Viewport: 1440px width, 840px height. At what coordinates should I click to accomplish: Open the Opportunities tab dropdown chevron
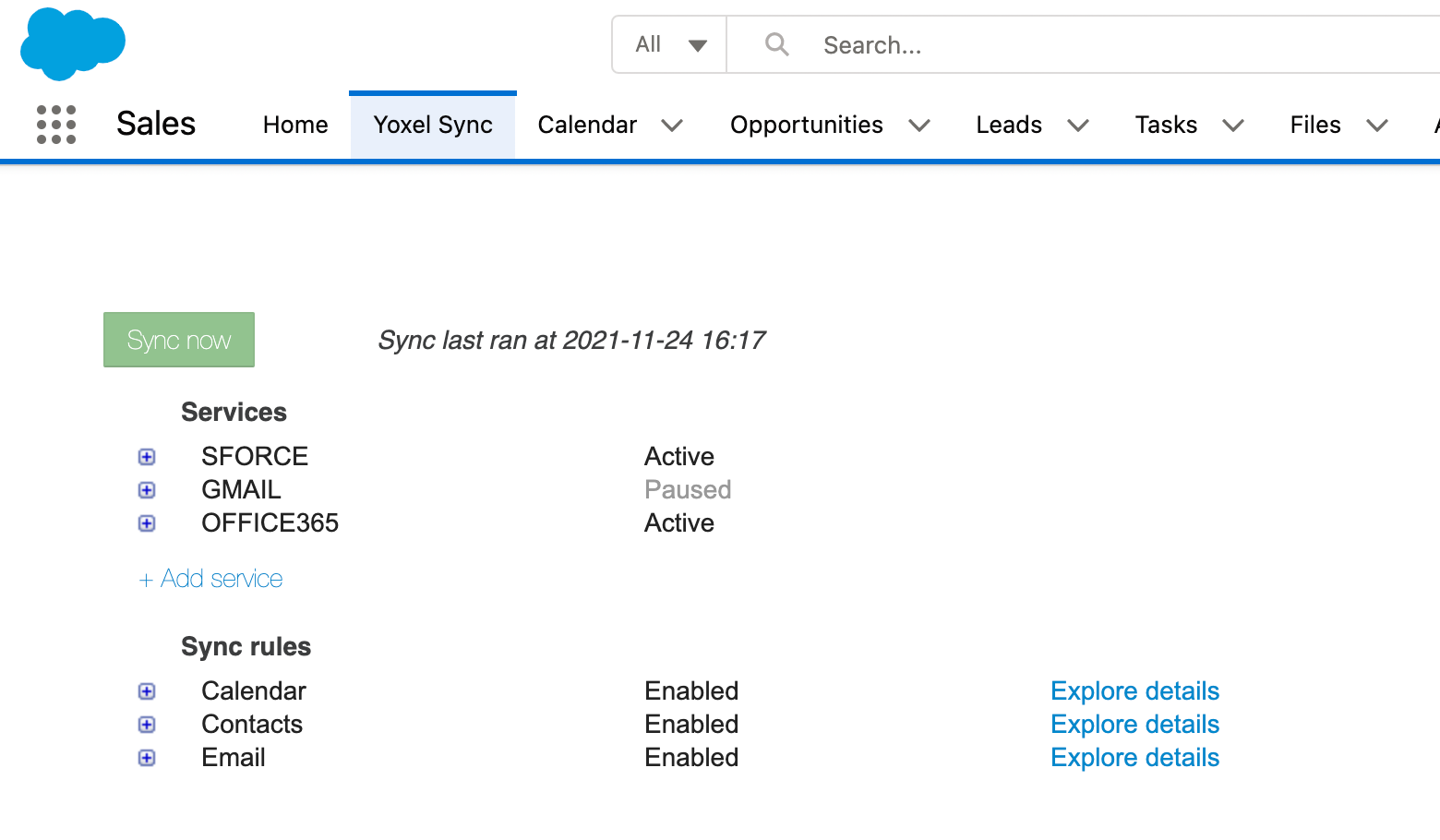tap(918, 126)
